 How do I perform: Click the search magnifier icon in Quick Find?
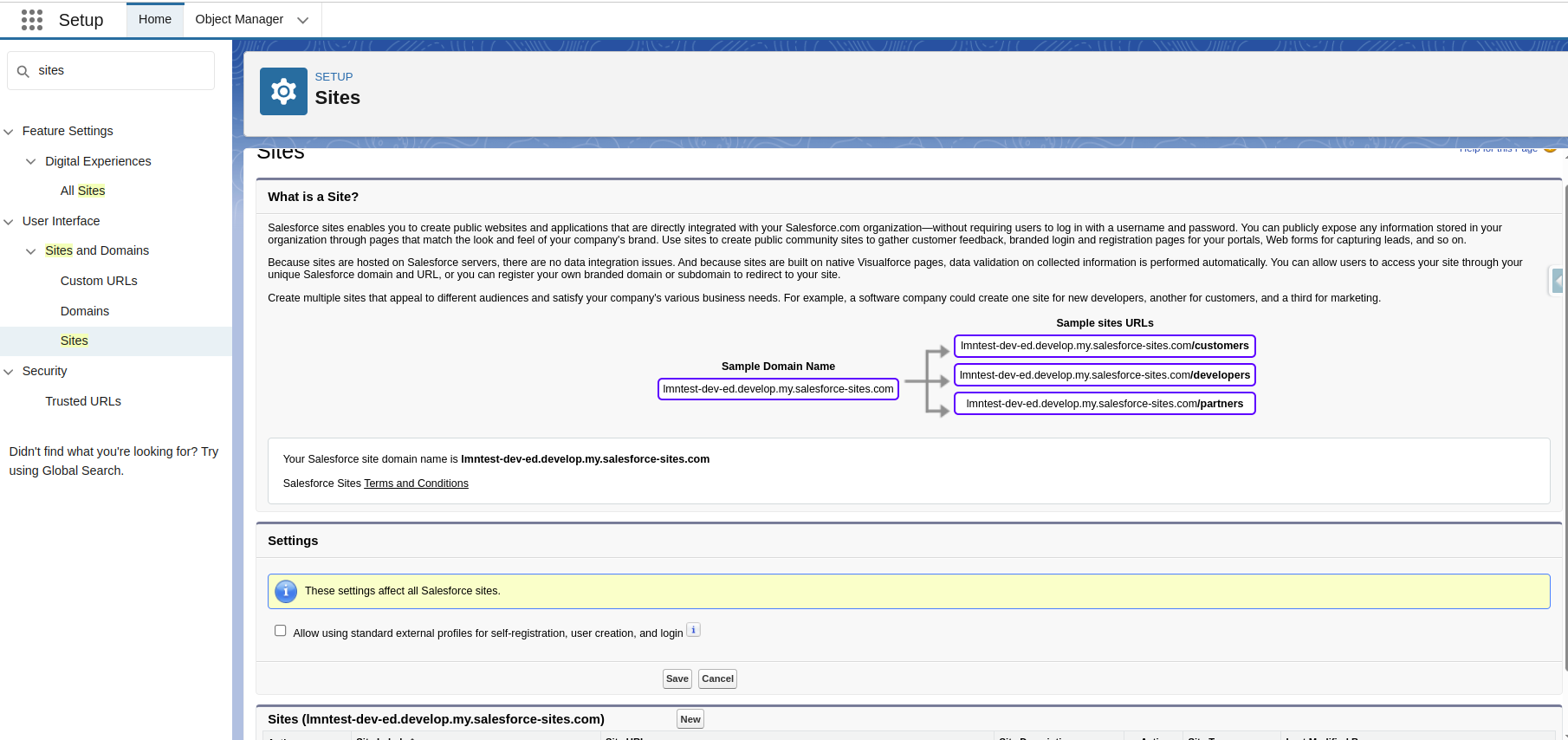click(x=23, y=71)
